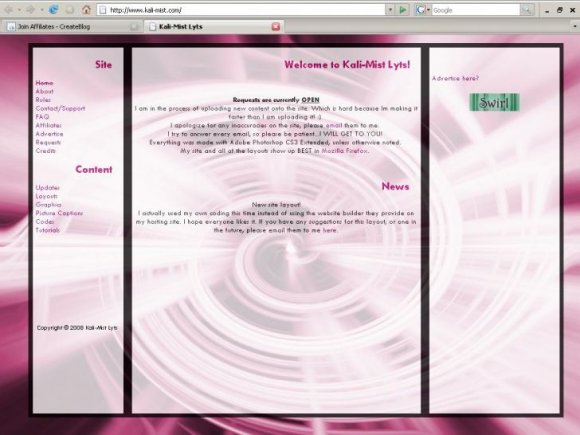
Task: Click the Kali-Mist Lyts tab page icon
Action: [153, 27]
